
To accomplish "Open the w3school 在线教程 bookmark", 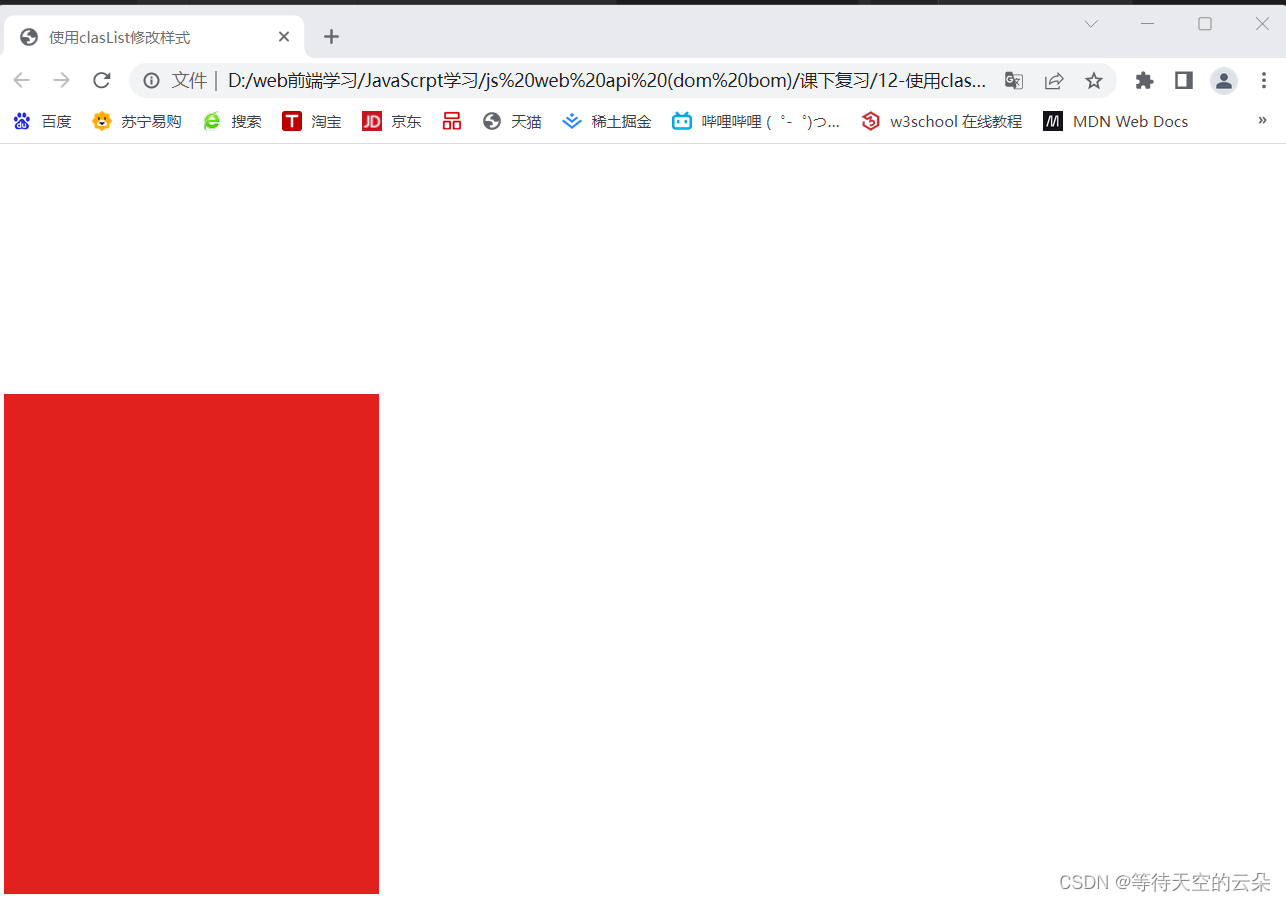I will point(942,121).
